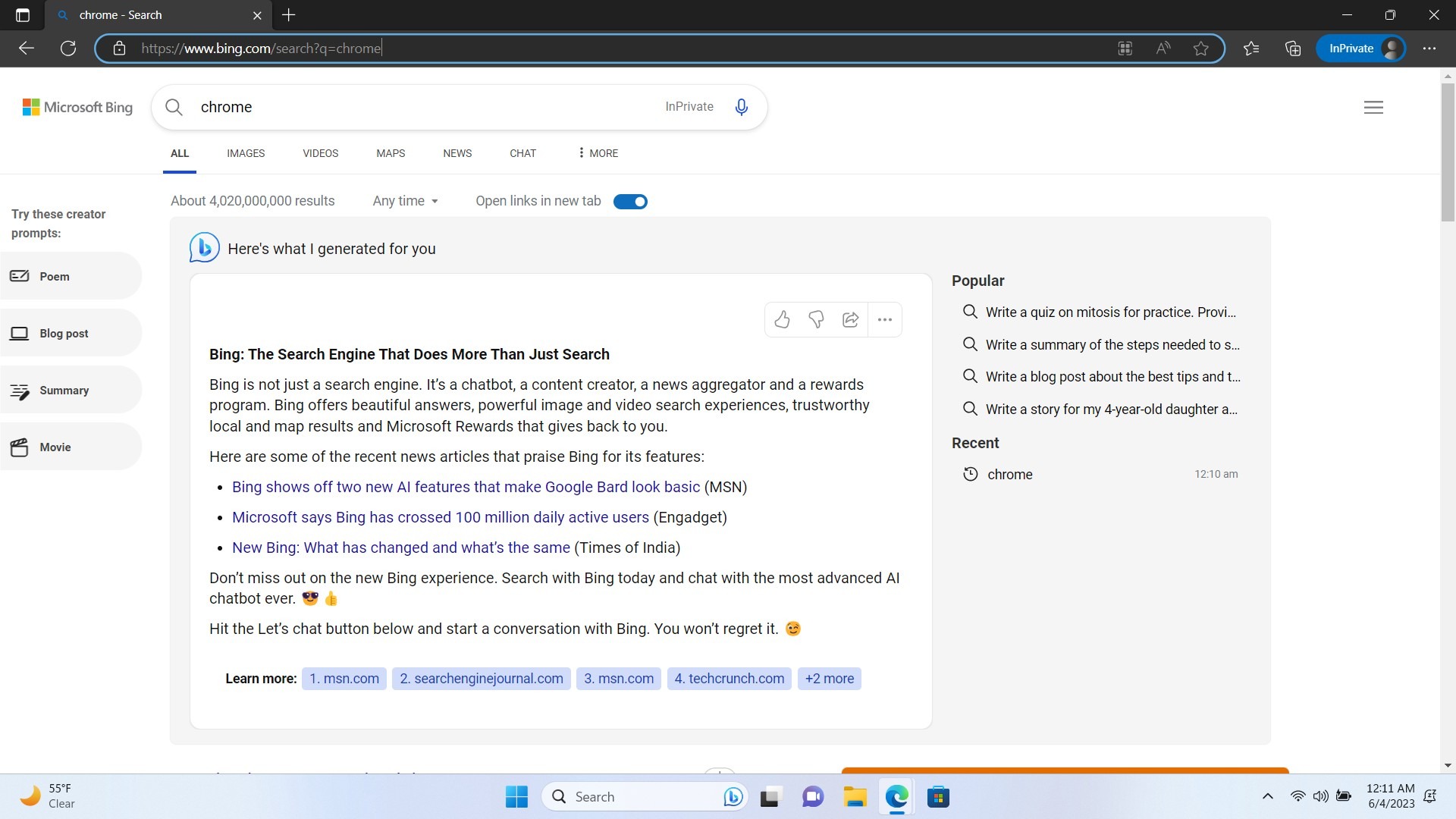The image size is (1456, 819).
Task: Click the thumbs down feedback icon
Action: 816,319
